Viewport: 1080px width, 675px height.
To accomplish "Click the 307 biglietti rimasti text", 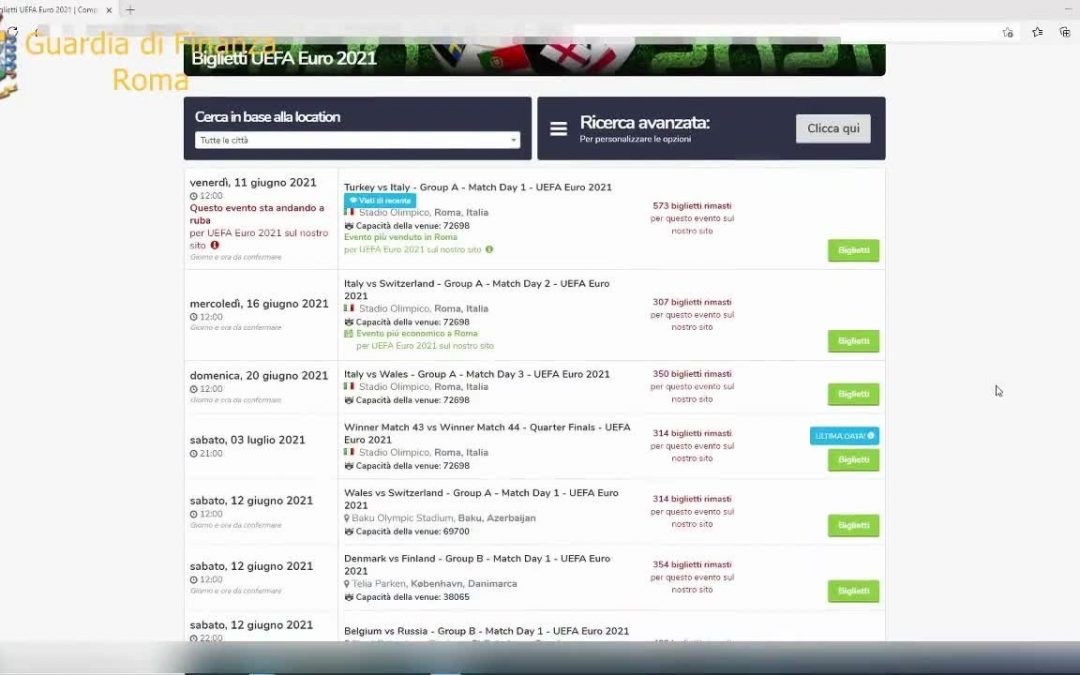I will point(692,302).
